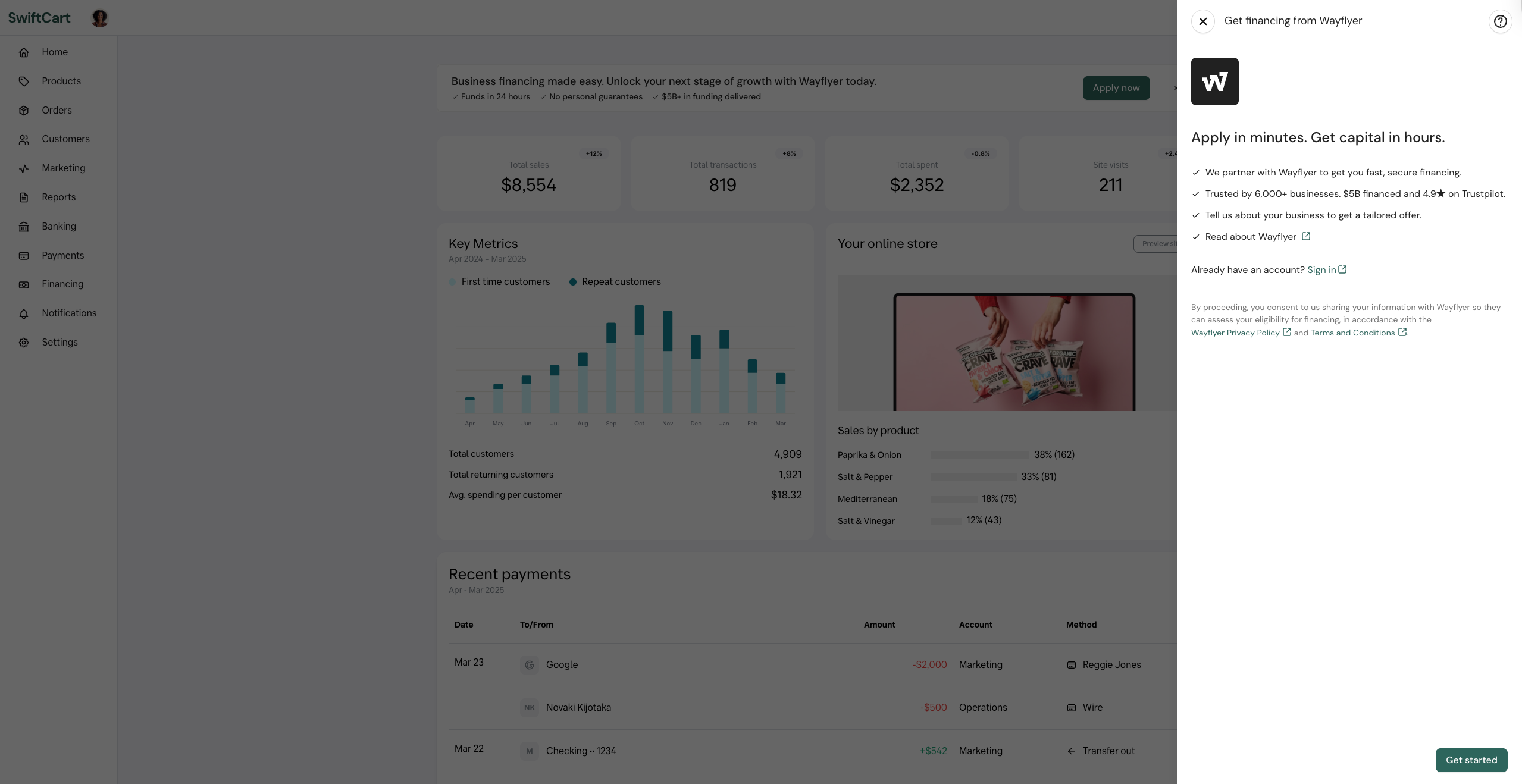Click external-link icon beside Read about Wayflyer
1522x784 pixels.
pyautogui.click(x=1306, y=236)
